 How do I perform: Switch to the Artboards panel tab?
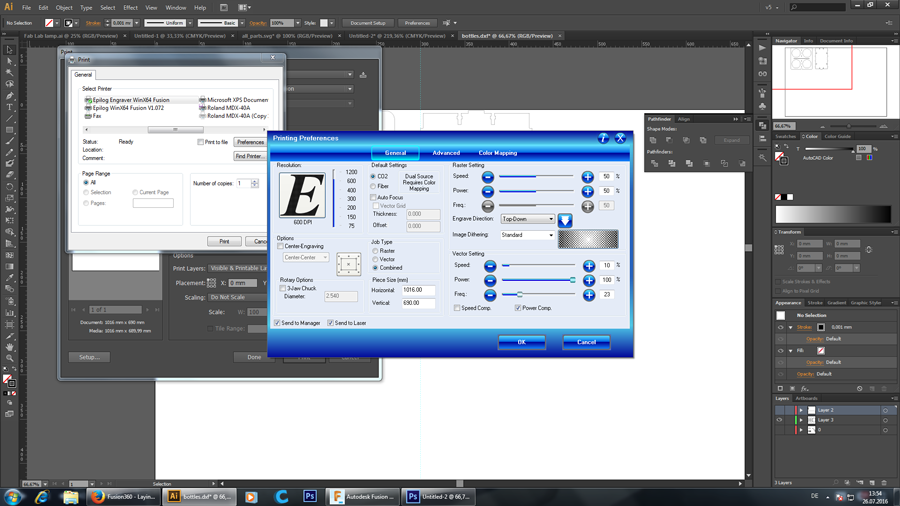806,398
